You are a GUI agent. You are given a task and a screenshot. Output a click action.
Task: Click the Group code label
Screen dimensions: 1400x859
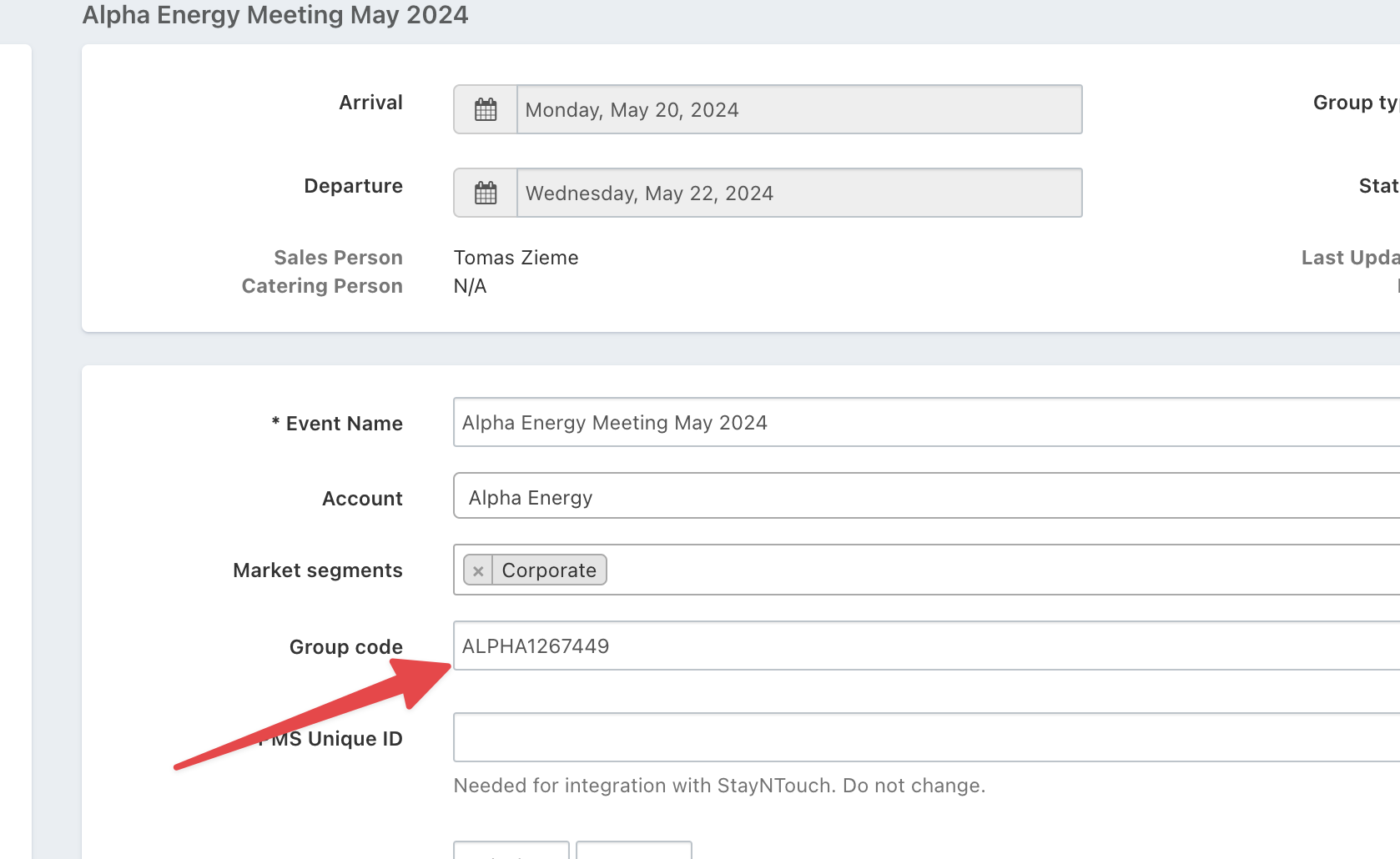345,647
